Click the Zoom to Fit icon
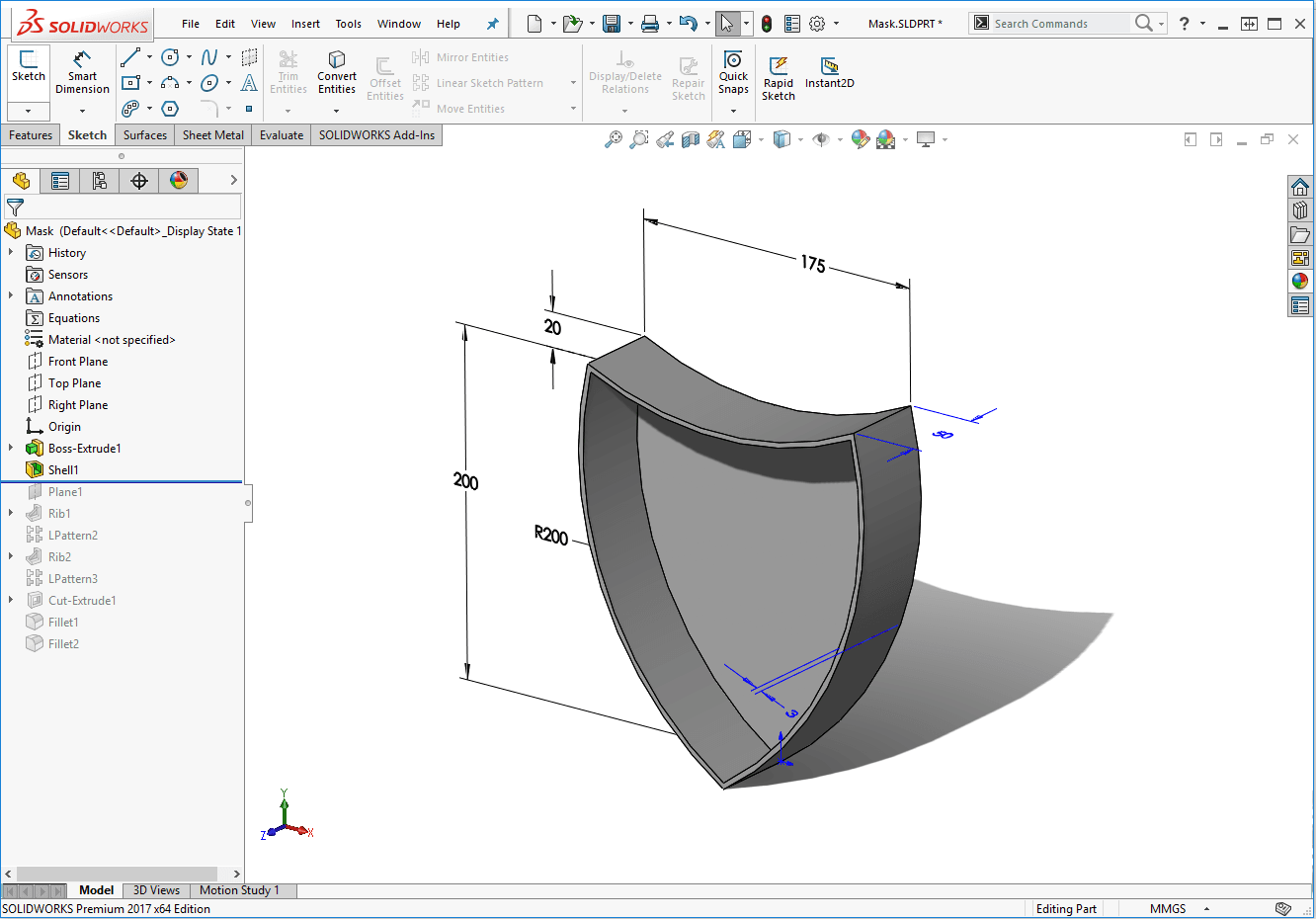 click(x=614, y=140)
